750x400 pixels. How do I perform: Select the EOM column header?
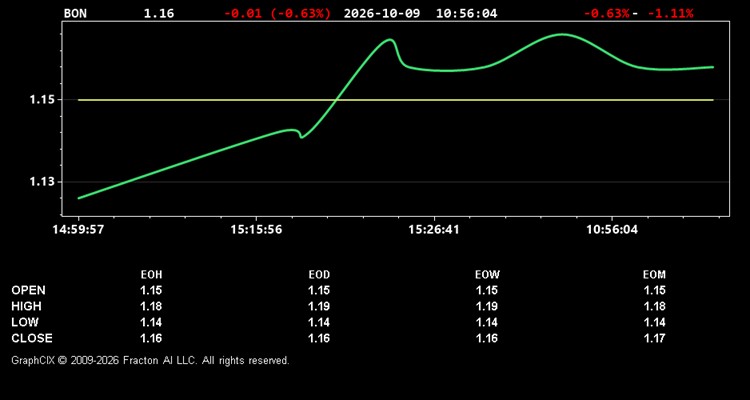tap(654, 275)
